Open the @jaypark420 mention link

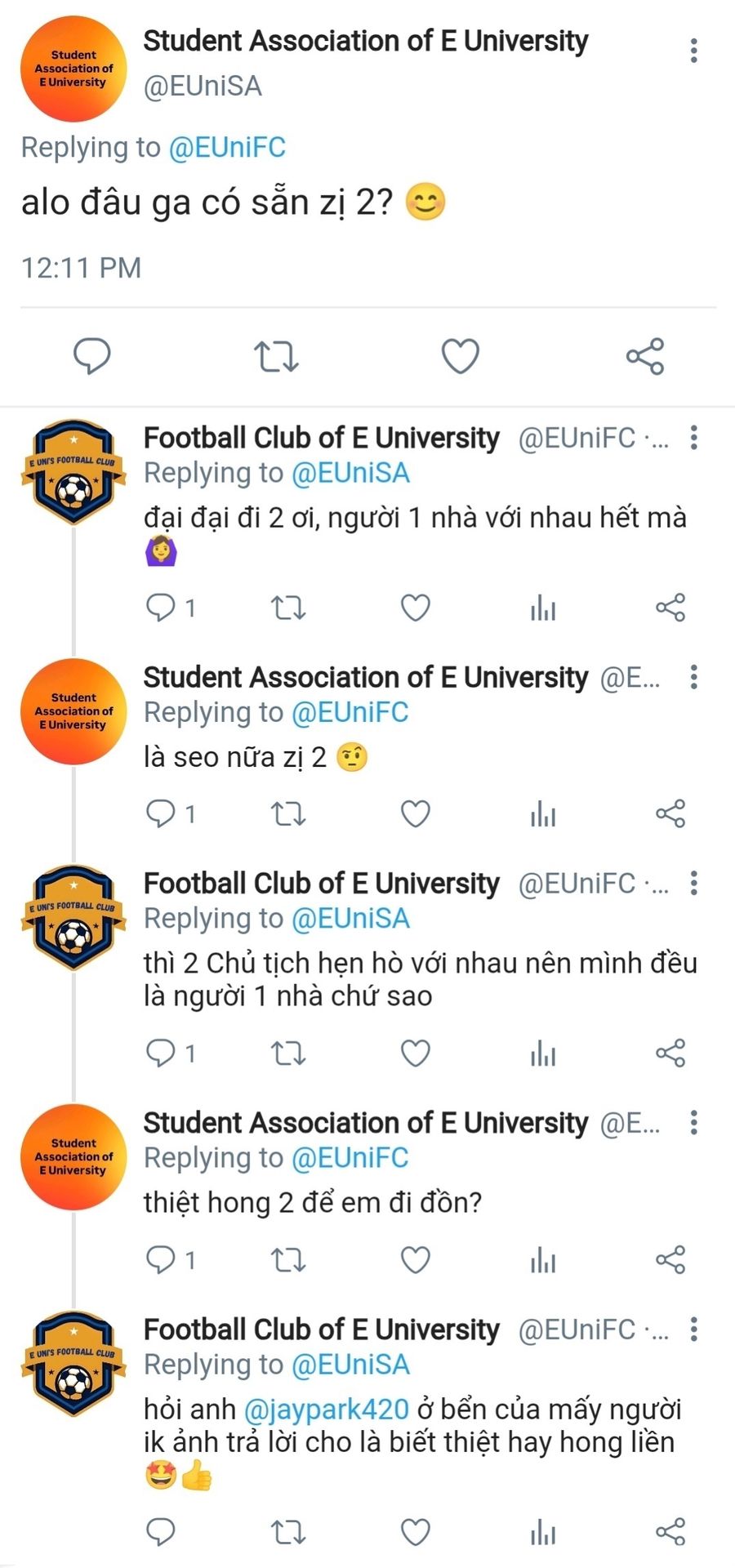pyautogui.click(x=326, y=1409)
